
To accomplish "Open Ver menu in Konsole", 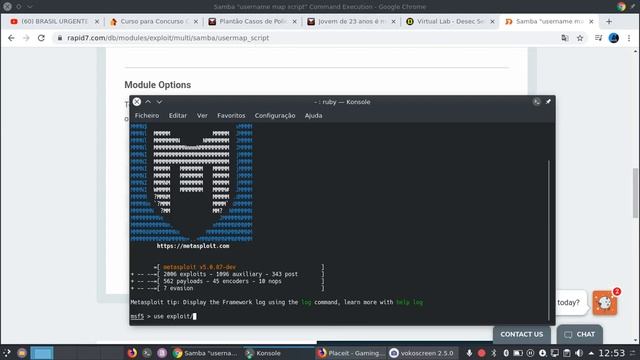I will (x=202, y=116).
